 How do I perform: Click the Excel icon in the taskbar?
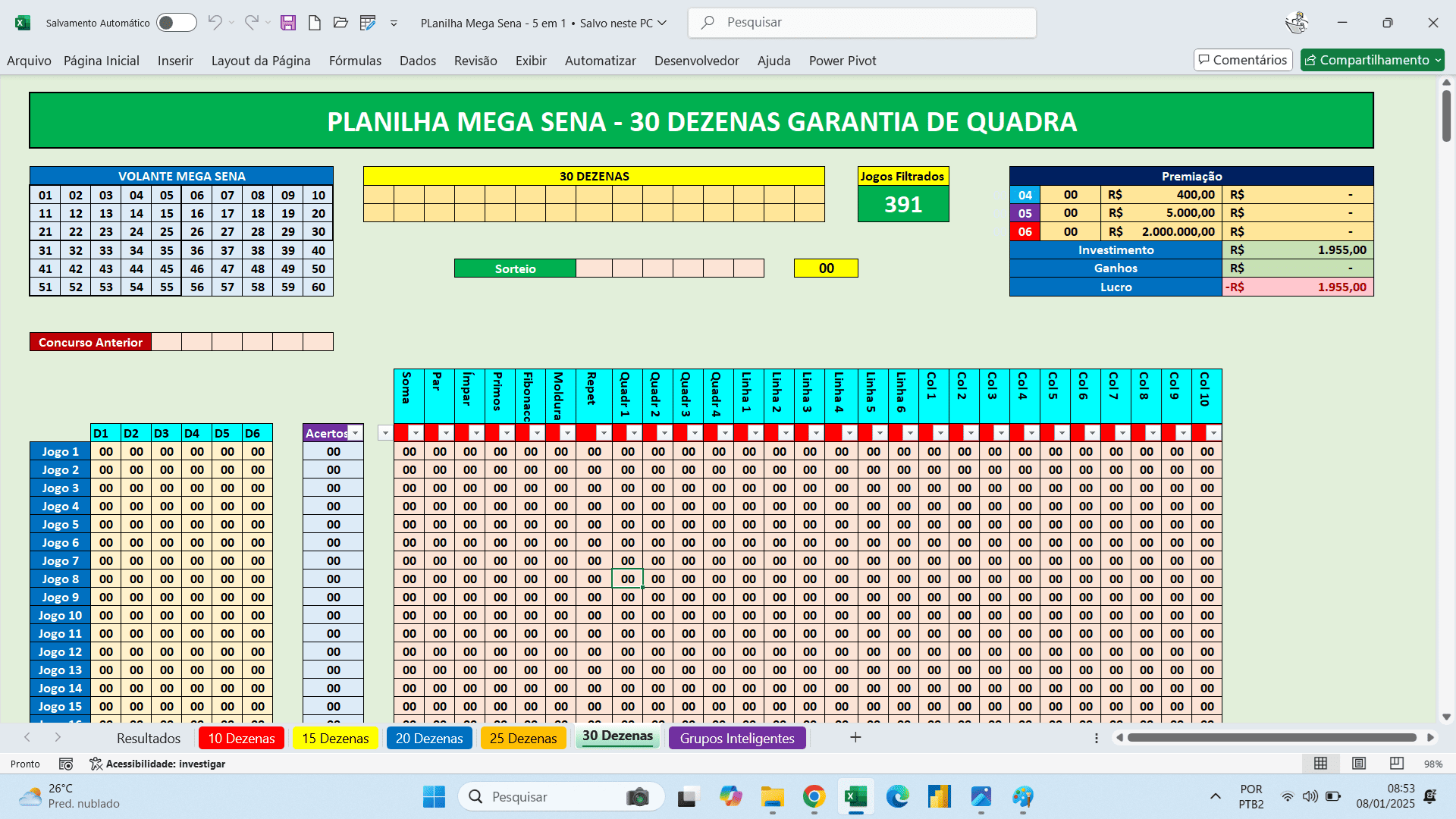(x=856, y=796)
